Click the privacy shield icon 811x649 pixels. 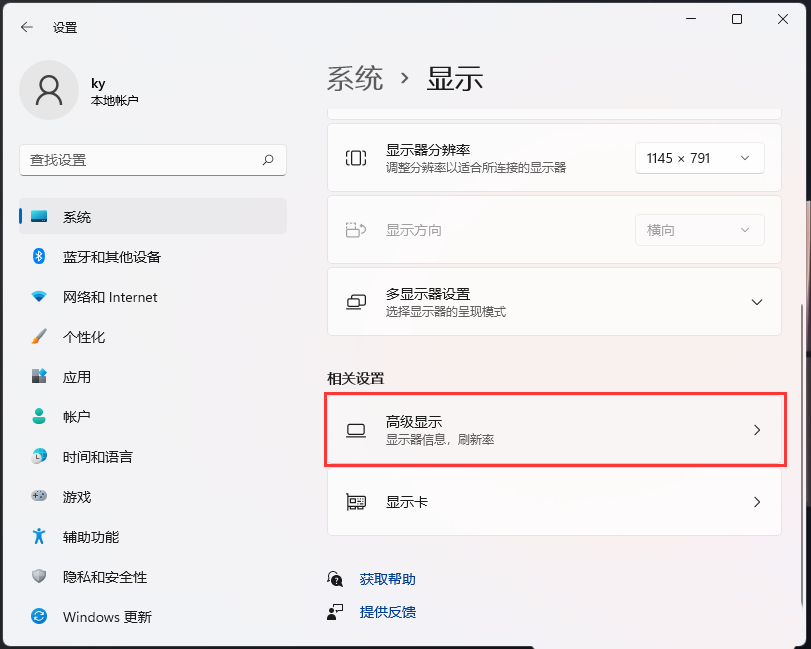pyautogui.click(x=39, y=576)
